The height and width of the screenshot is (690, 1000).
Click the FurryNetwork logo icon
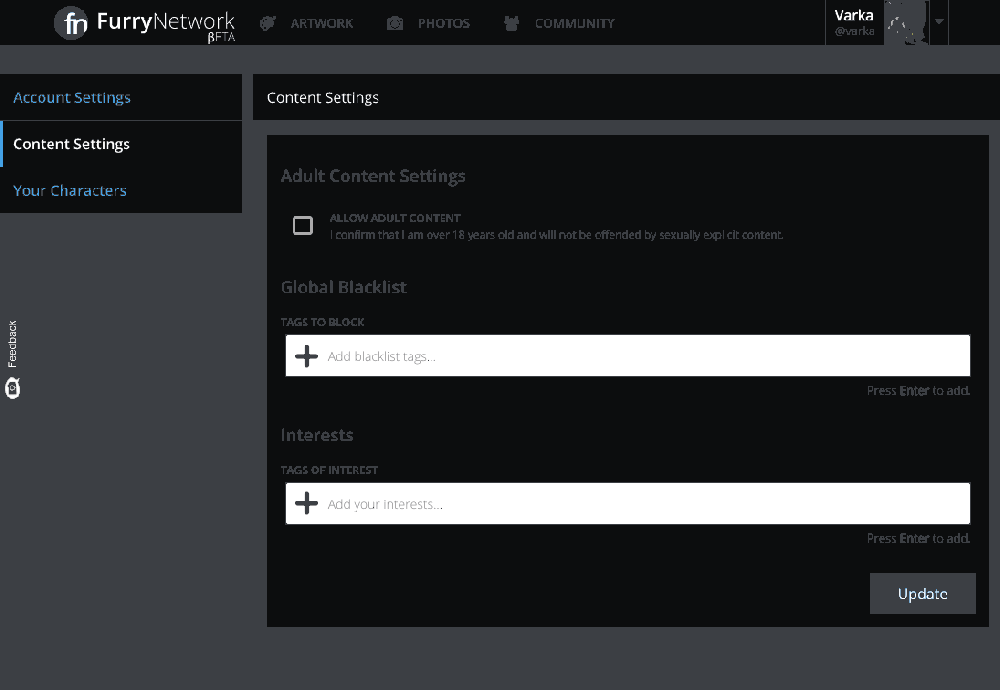coord(71,23)
